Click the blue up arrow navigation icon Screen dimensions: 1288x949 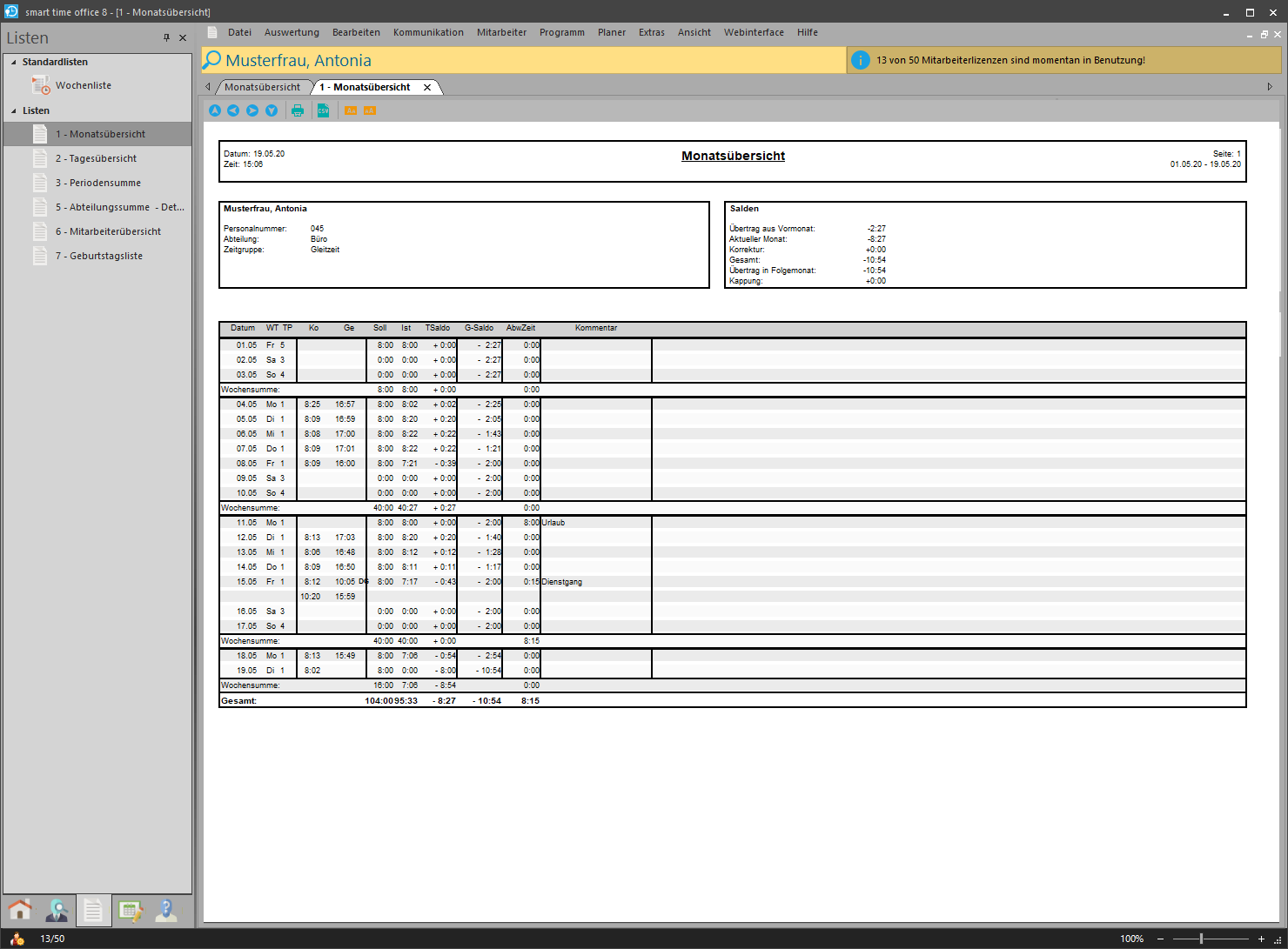(x=215, y=110)
